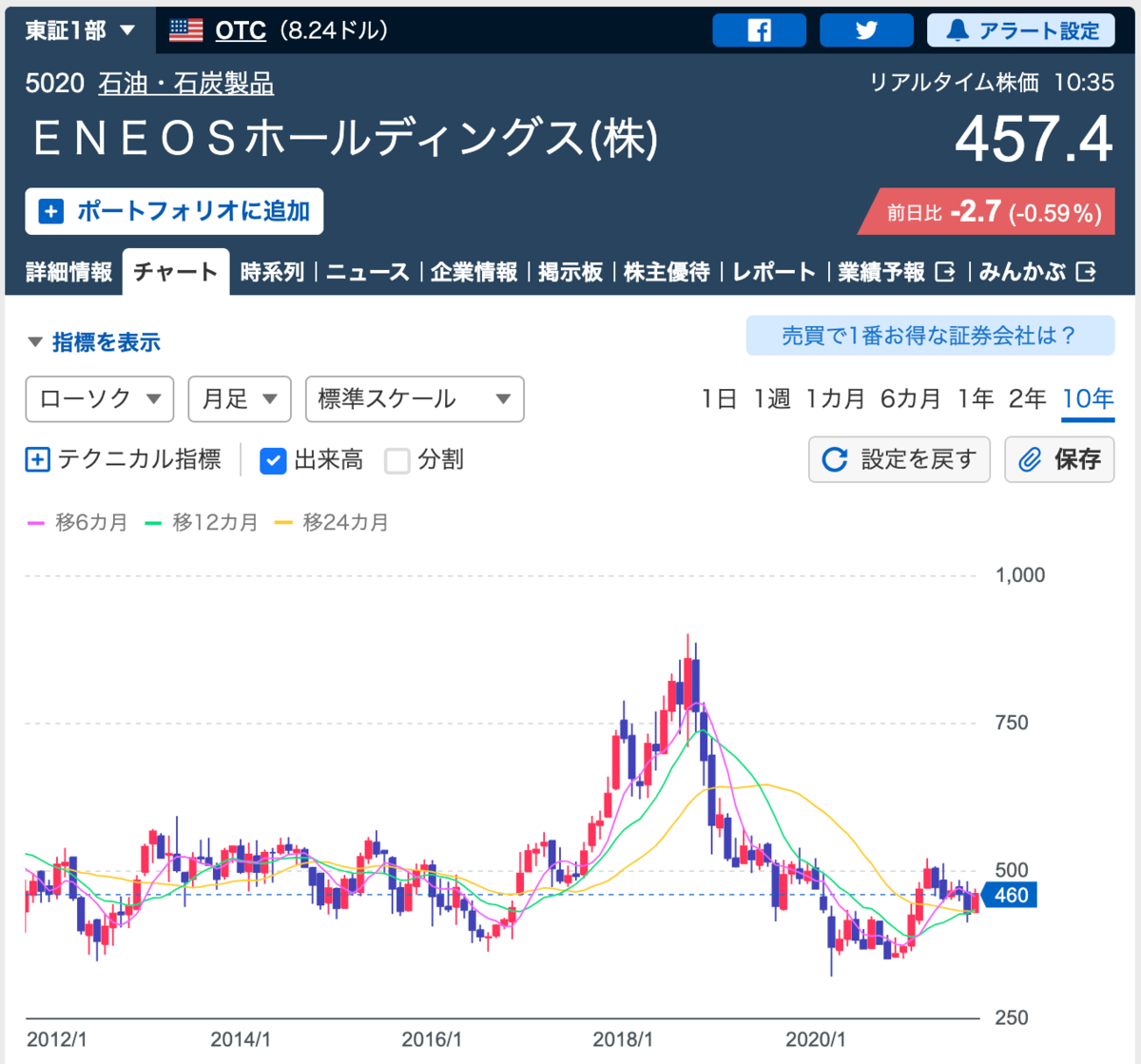Open the ローソク chart type dropdown
This screenshot has width=1141, height=1064.
[100, 399]
